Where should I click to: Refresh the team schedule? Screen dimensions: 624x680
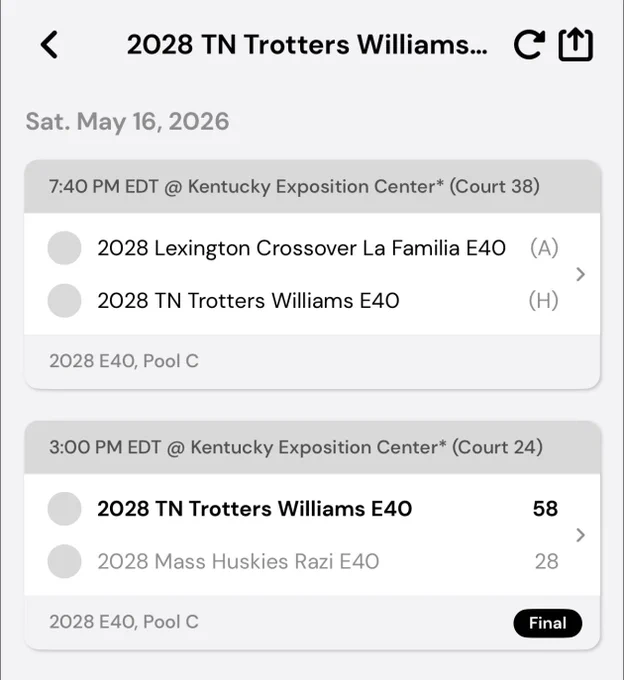click(529, 45)
